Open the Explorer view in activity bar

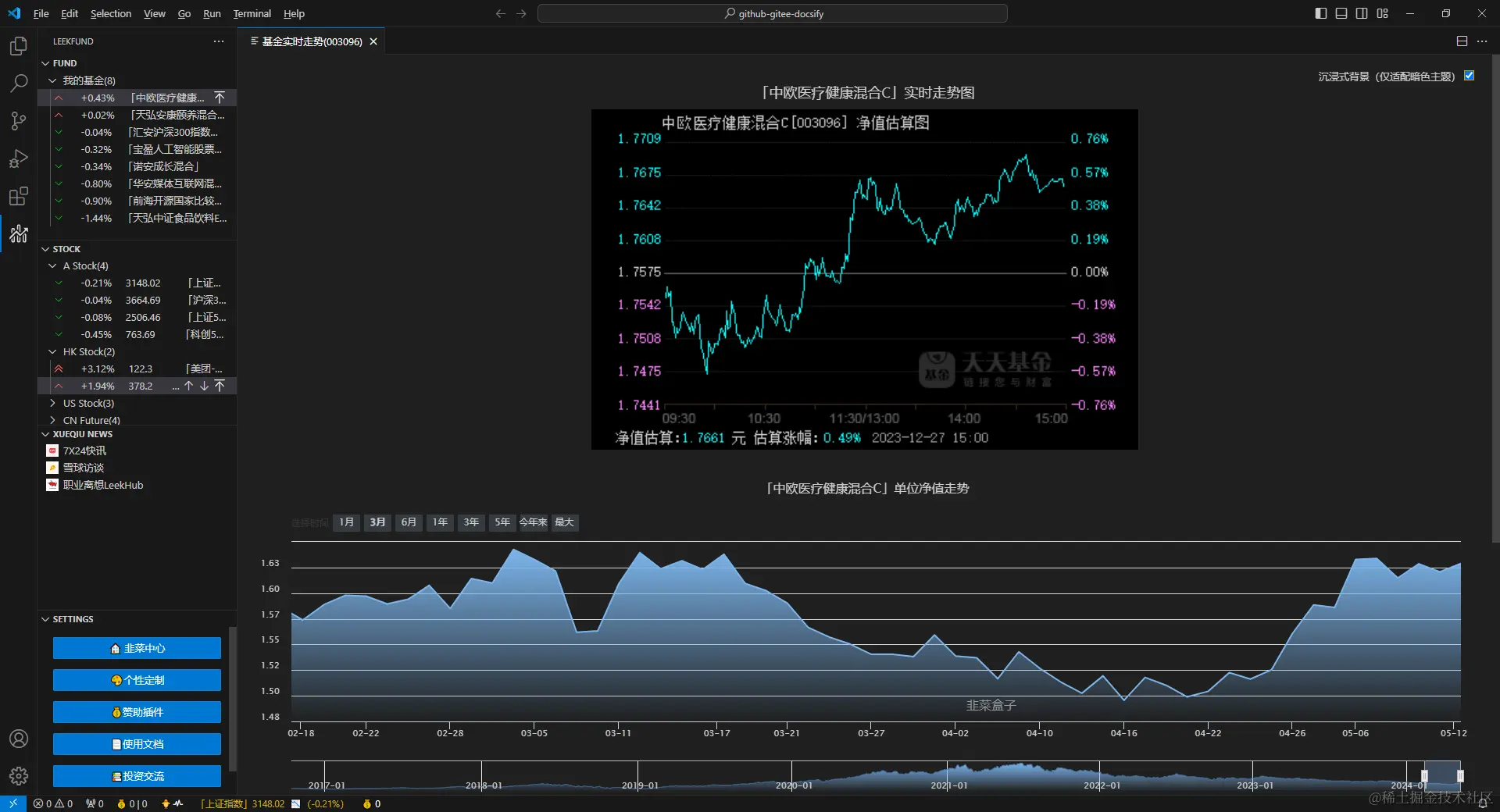[x=19, y=46]
